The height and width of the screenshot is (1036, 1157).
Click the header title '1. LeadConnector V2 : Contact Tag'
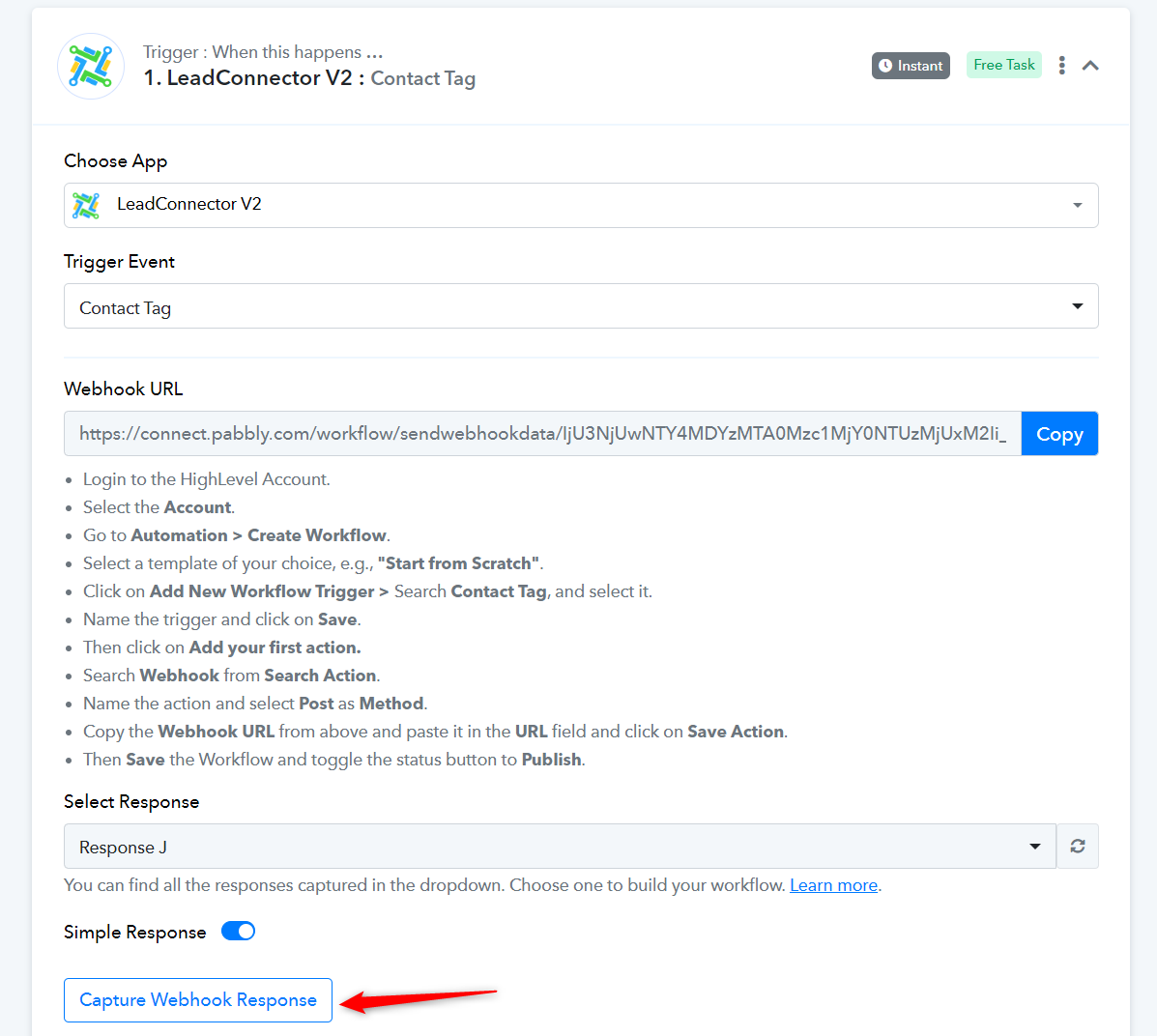point(309,78)
